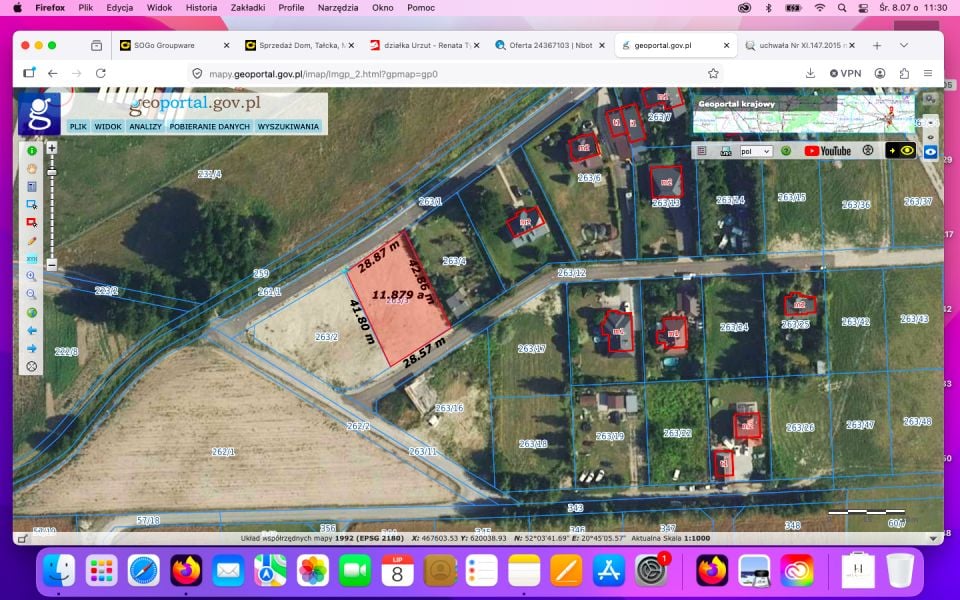Choose the pencil drawing tool
960x600 pixels.
click(32, 241)
